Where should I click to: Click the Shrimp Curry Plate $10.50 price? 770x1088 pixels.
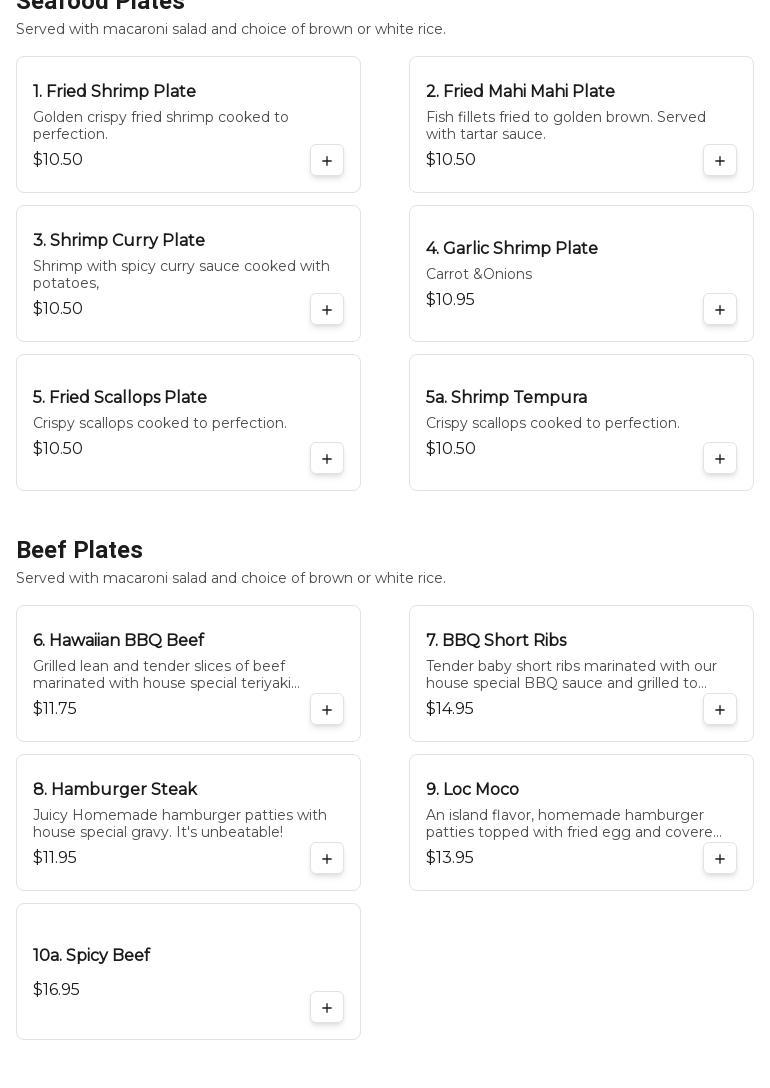pyautogui.click(x=58, y=309)
